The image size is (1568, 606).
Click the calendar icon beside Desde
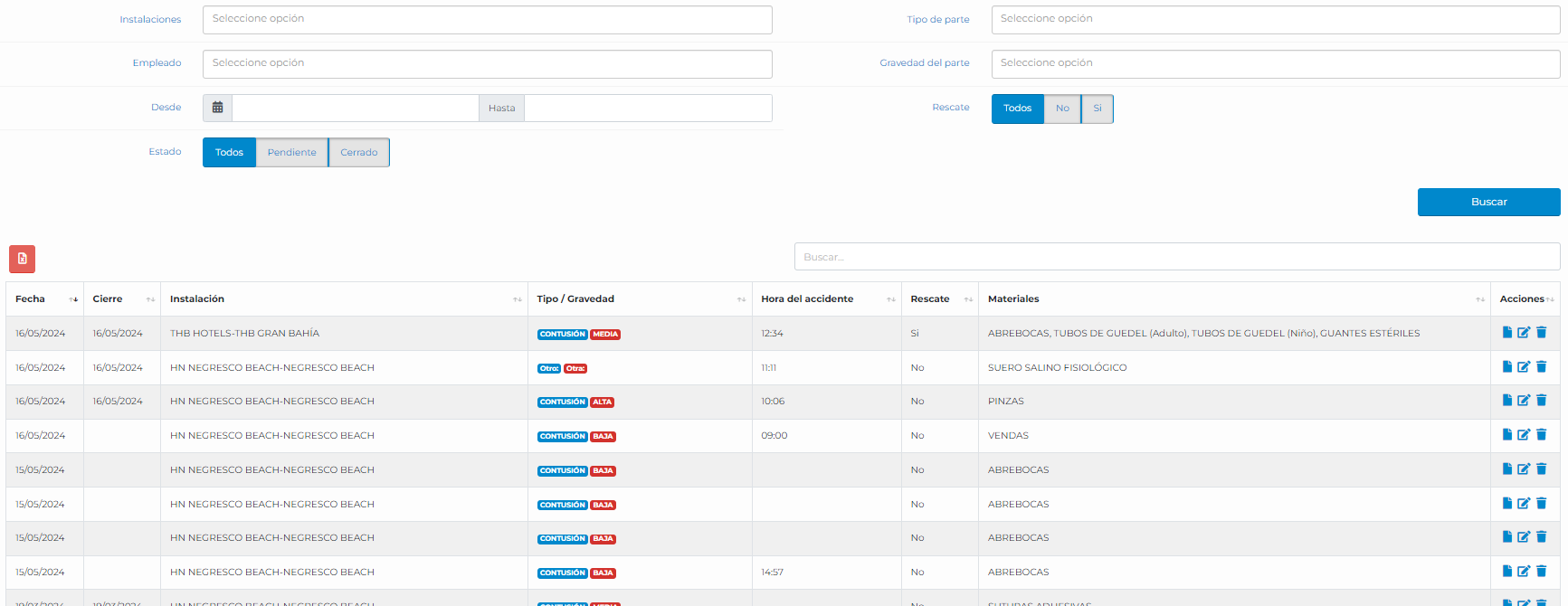click(217, 108)
